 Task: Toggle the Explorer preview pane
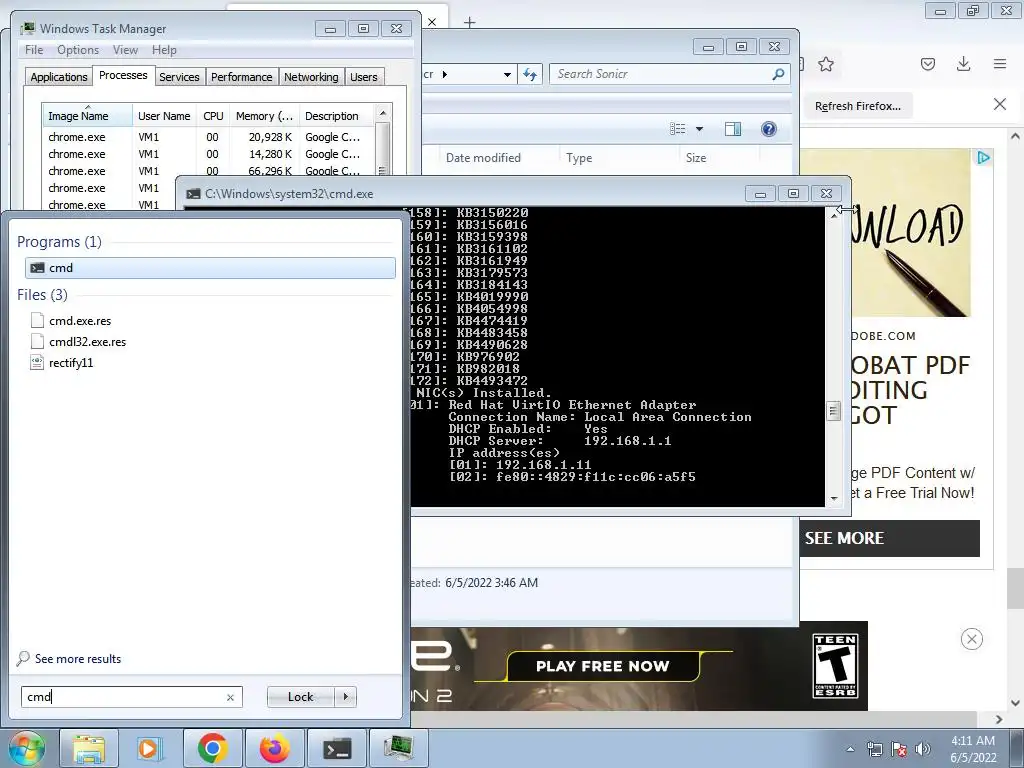[733, 129]
